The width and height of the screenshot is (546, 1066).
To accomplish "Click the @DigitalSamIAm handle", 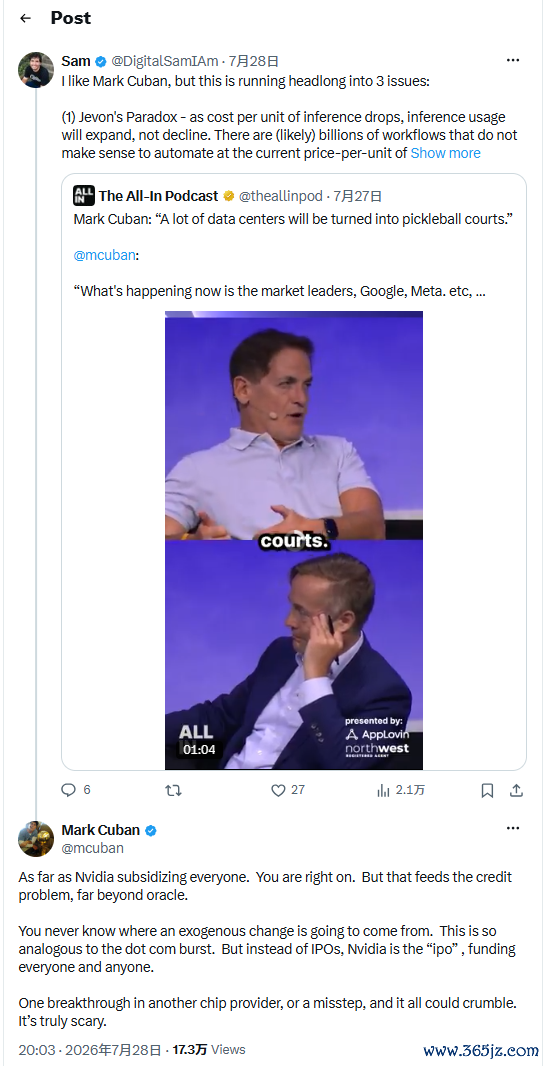I will coord(165,61).
